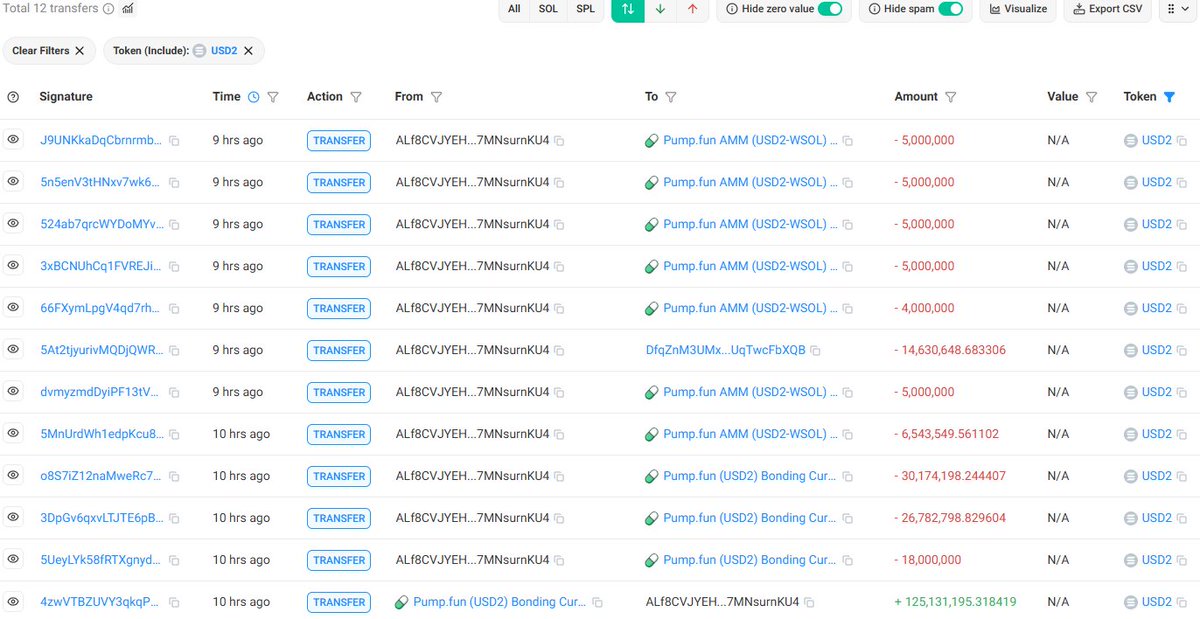Screen dimensions: 1200x619
Task: Click the info icon beside Hide spam
Action: click(x=875, y=9)
